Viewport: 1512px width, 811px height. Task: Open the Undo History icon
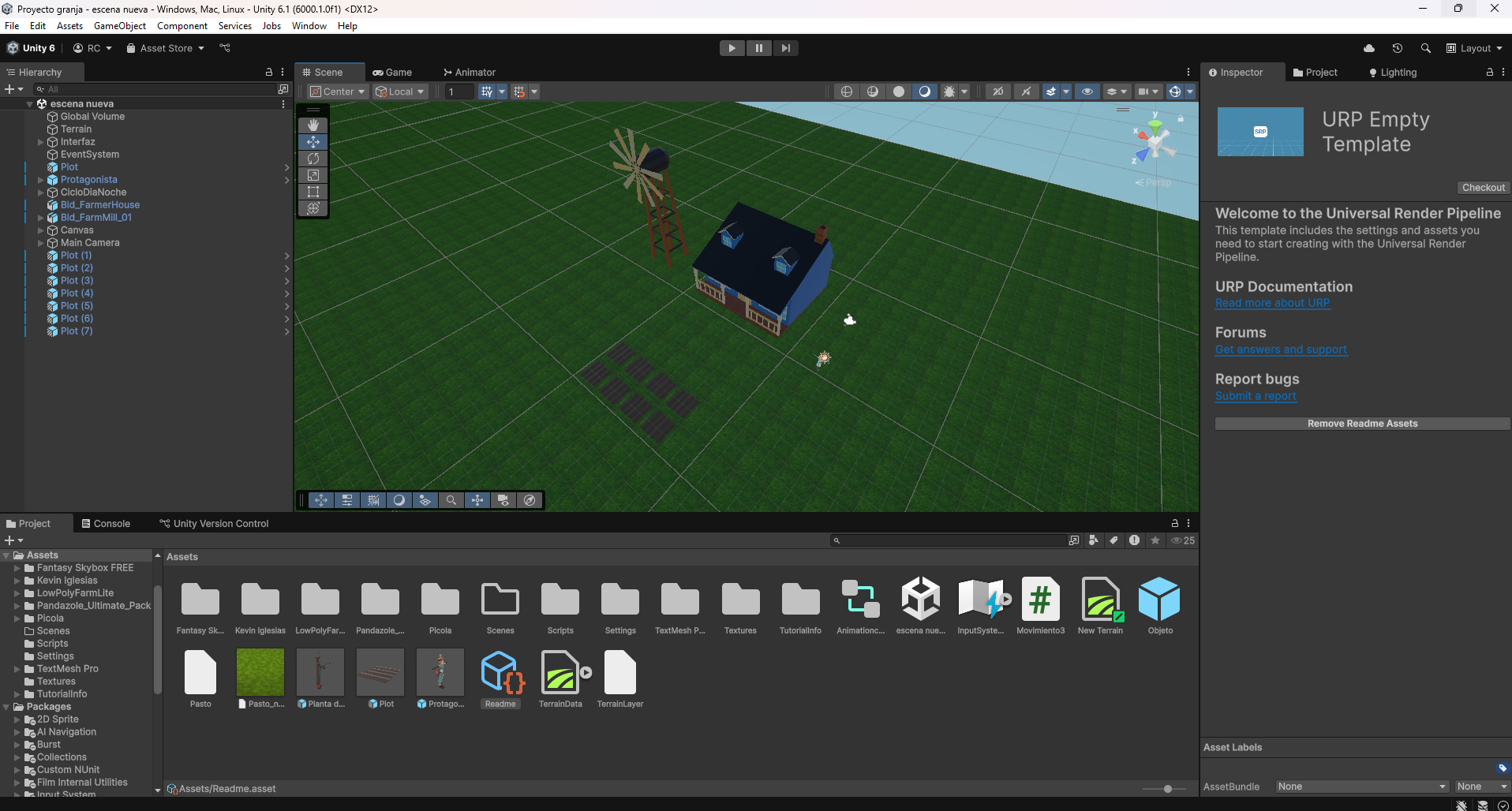tap(1398, 48)
